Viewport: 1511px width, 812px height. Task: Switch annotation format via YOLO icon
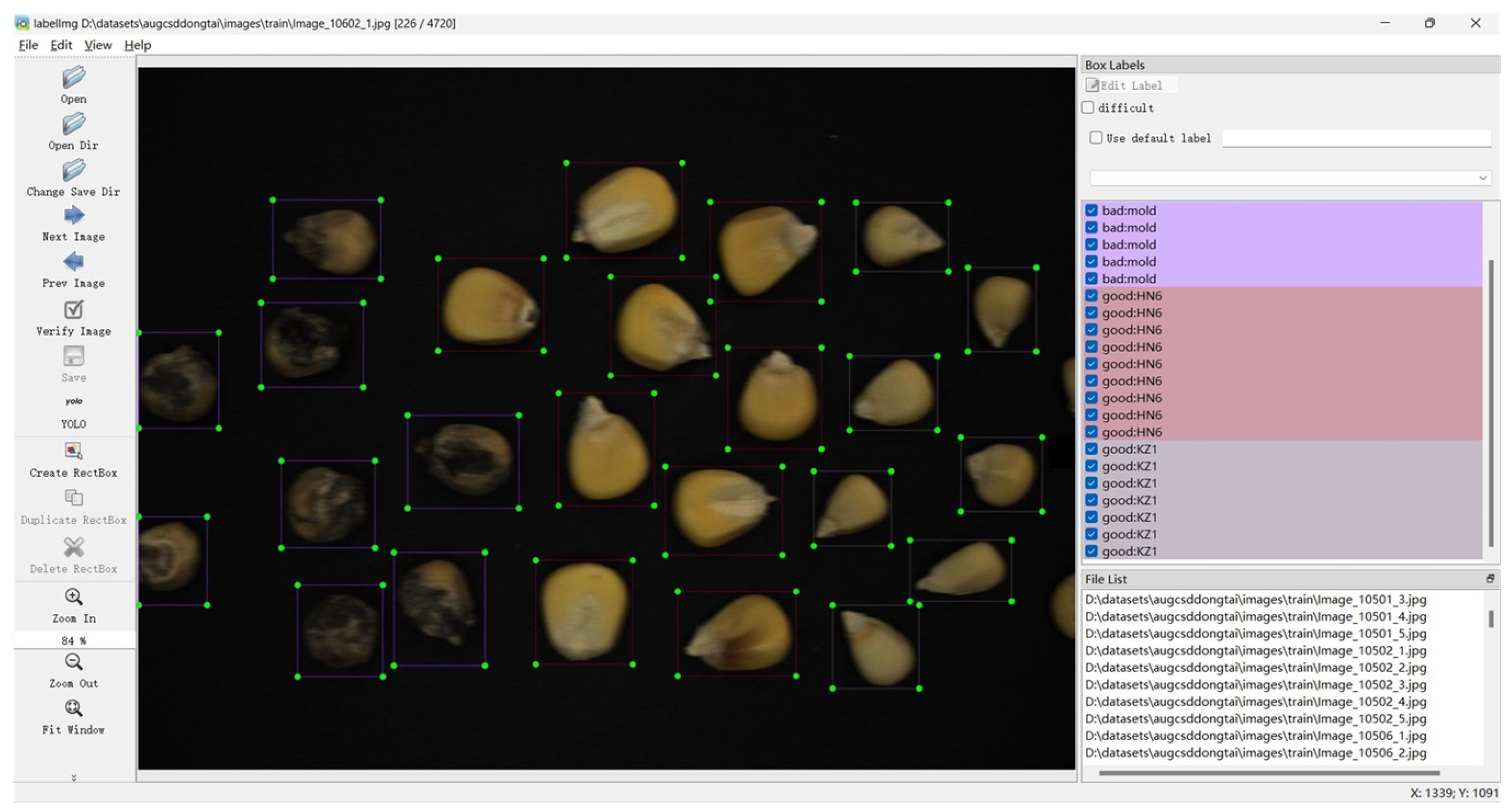[x=74, y=402]
